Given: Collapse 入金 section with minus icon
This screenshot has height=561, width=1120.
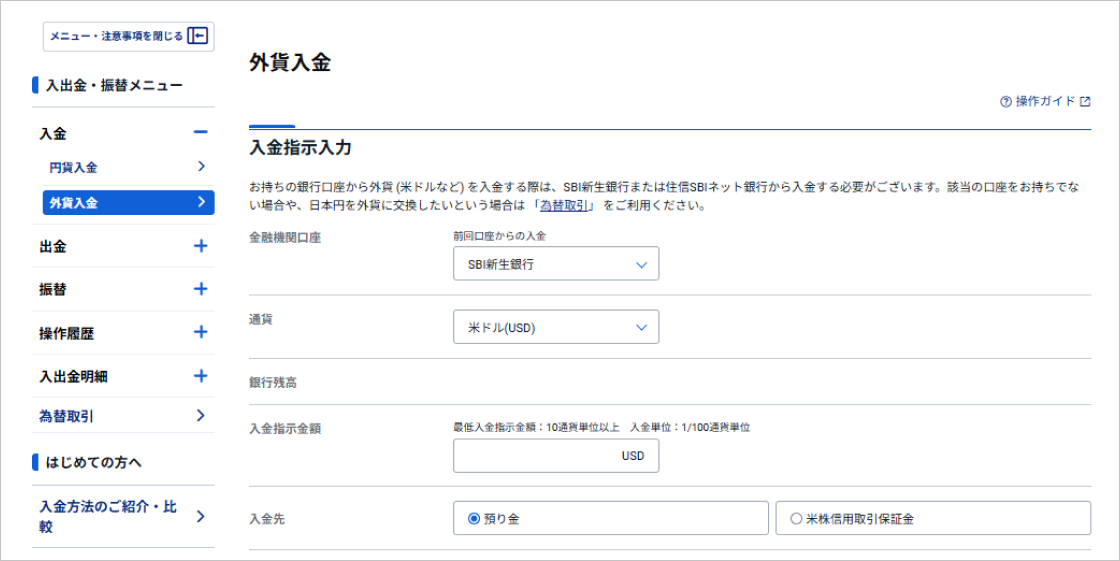Looking at the screenshot, I should pos(200,133).
